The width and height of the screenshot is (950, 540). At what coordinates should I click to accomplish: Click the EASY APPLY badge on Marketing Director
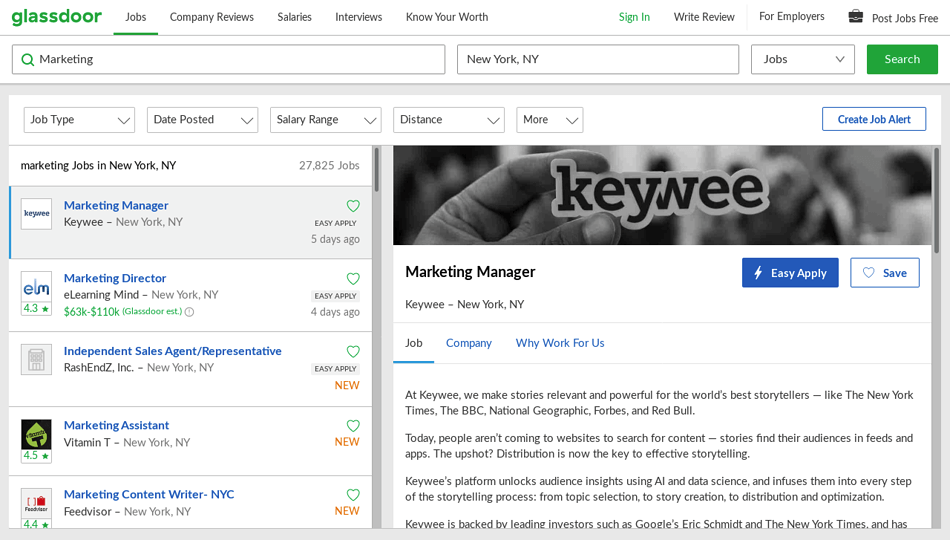click(x=336, y=296)
